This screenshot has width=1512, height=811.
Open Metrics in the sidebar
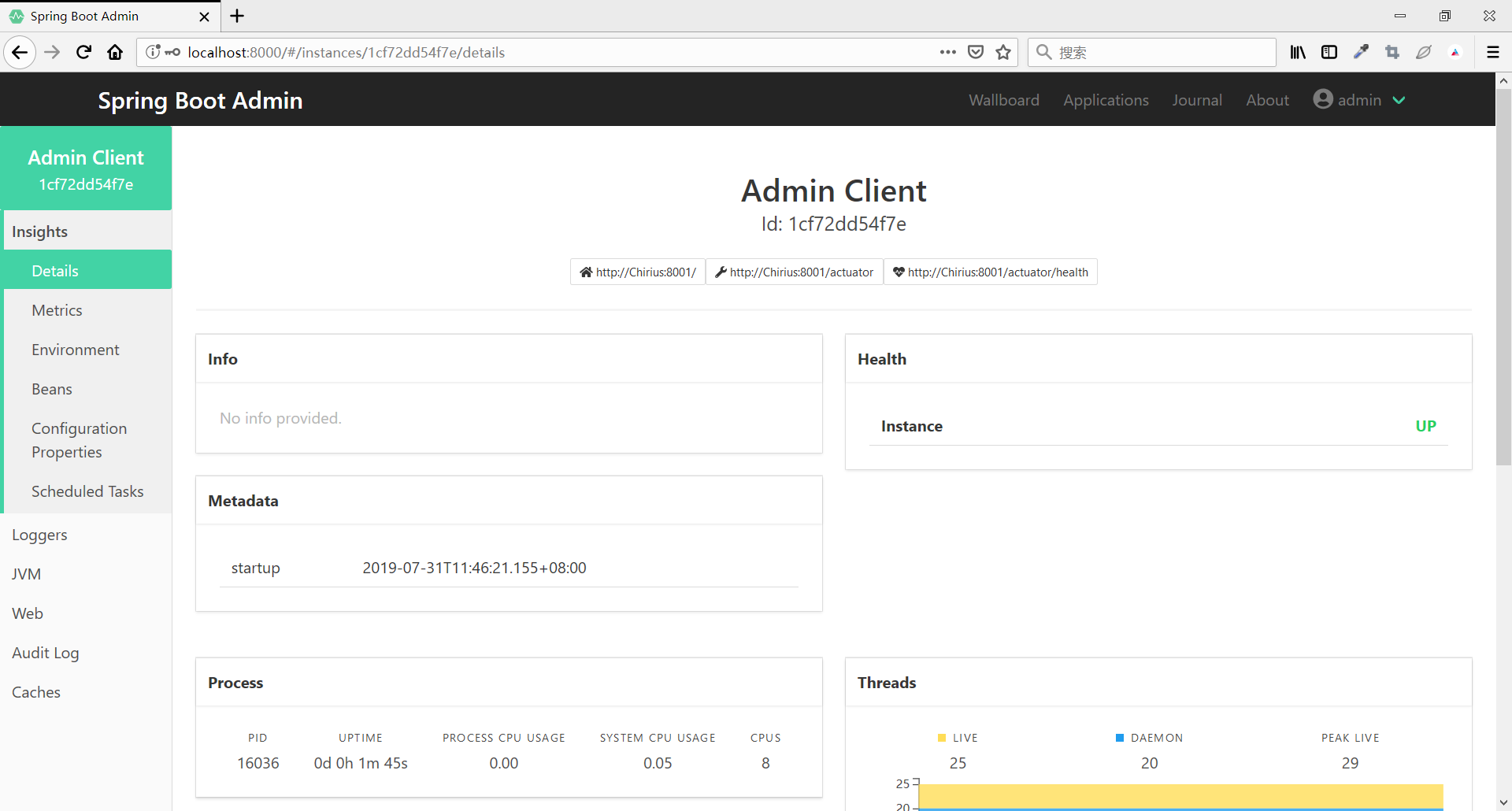[x=87, y=310]
